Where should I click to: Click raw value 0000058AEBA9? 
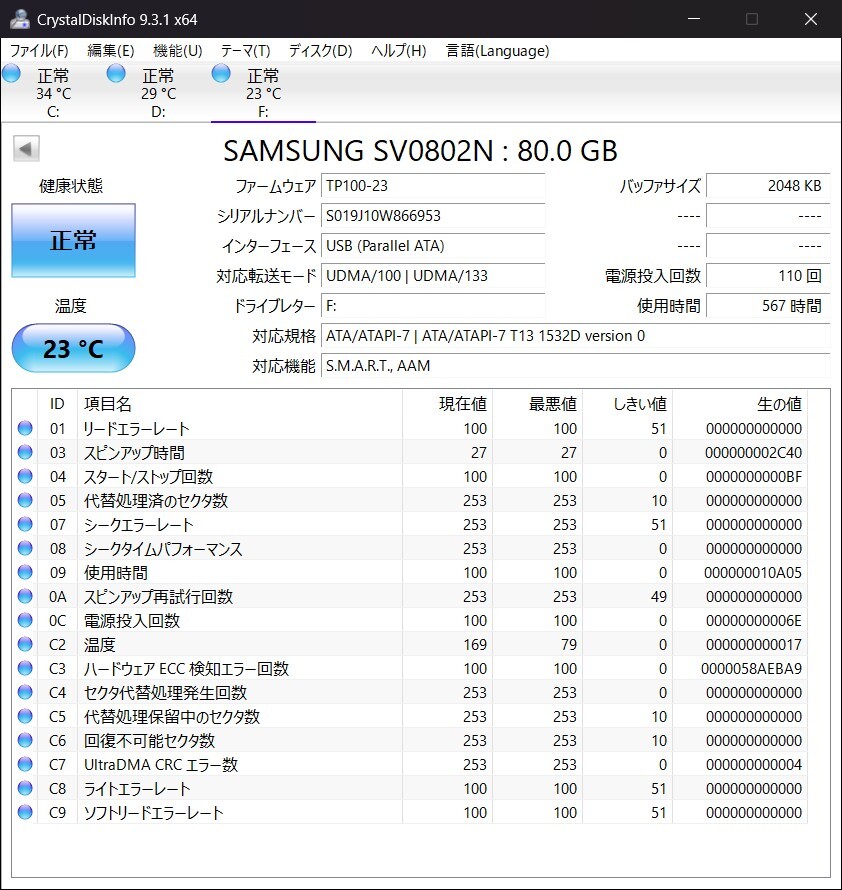pos(751,669)
